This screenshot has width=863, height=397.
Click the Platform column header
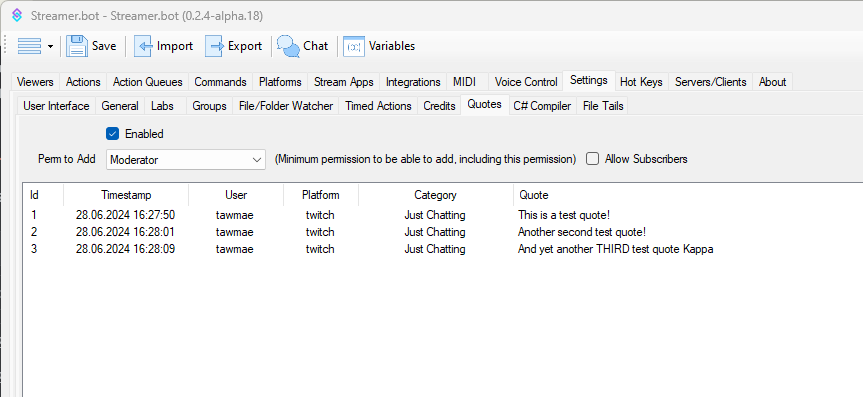[x=321, y=195]
